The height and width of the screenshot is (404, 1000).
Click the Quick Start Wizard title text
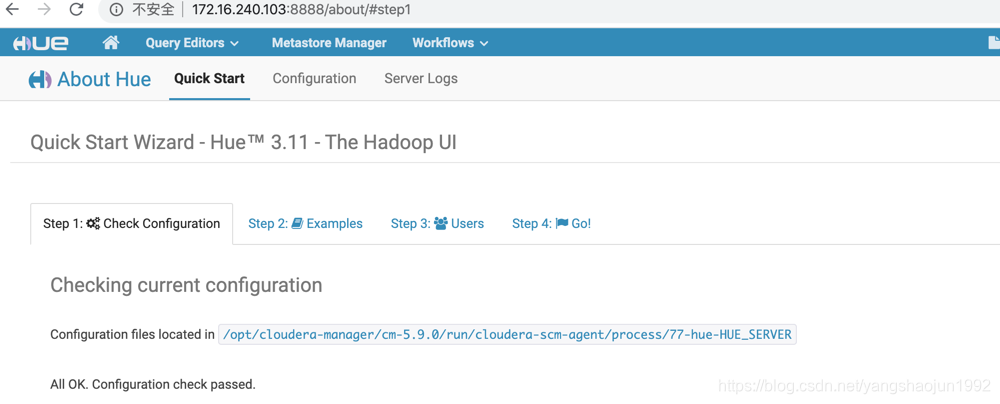[243, 142]
